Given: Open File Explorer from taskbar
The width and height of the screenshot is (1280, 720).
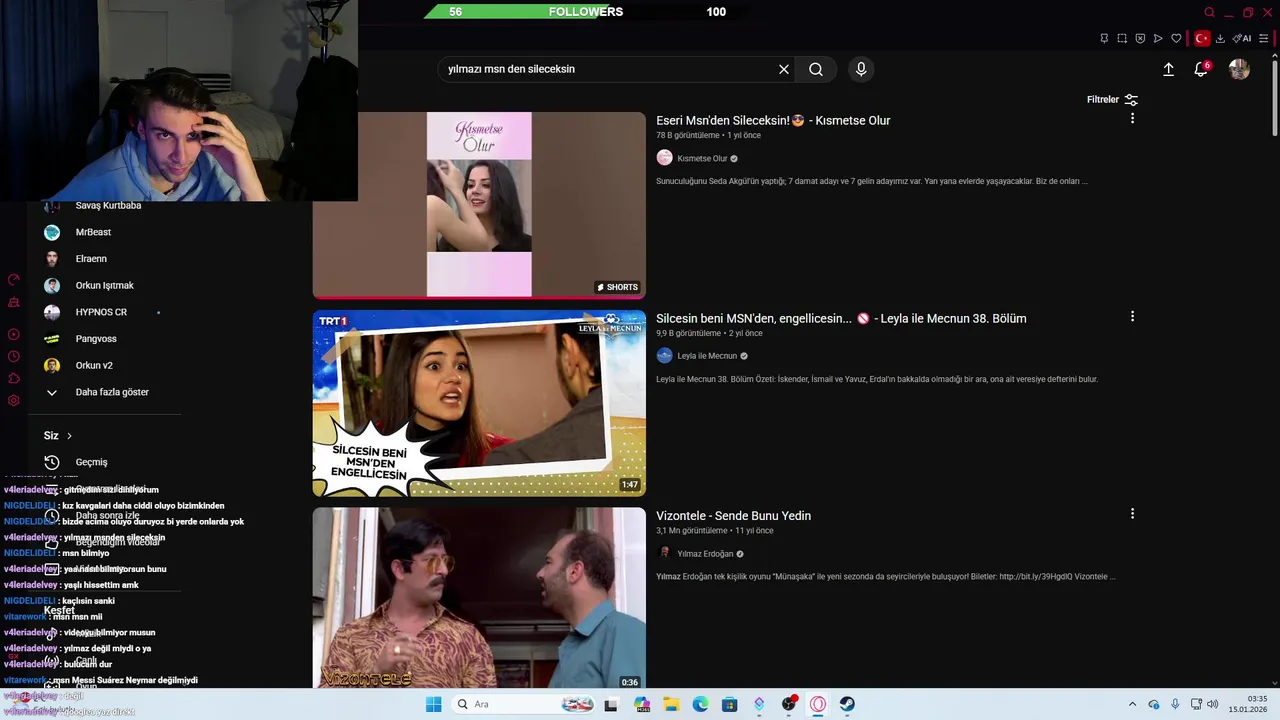Looking at the screenshot, I should tap(671, 704).
